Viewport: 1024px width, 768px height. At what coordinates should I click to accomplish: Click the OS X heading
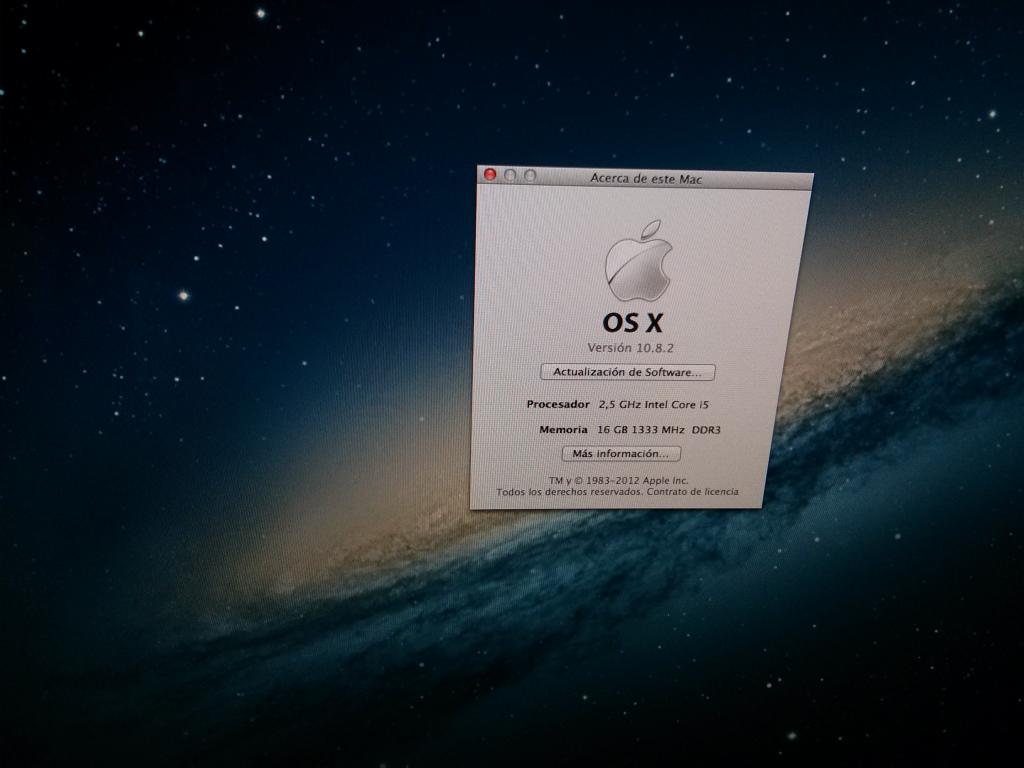coord(632,323)
